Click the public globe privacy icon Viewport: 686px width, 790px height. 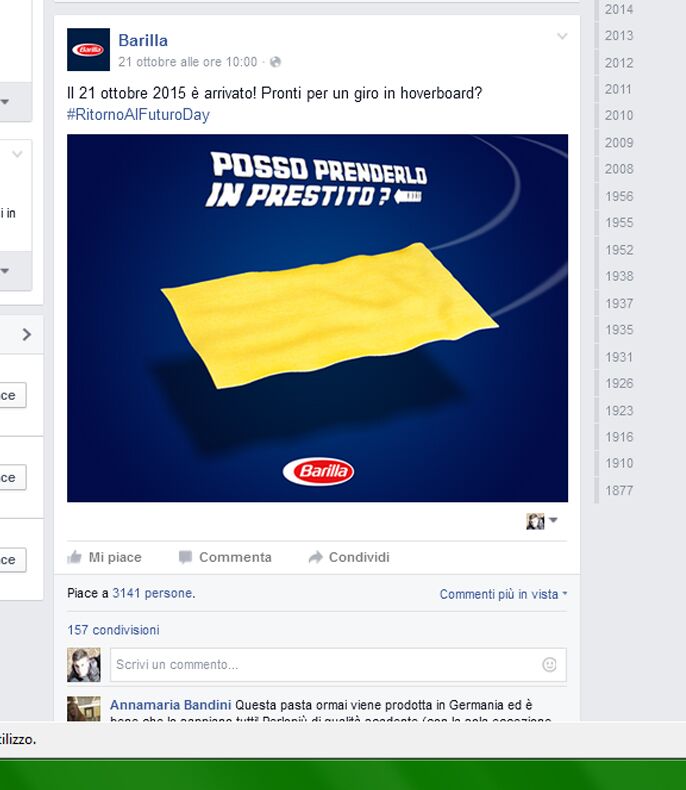(275, 62)
